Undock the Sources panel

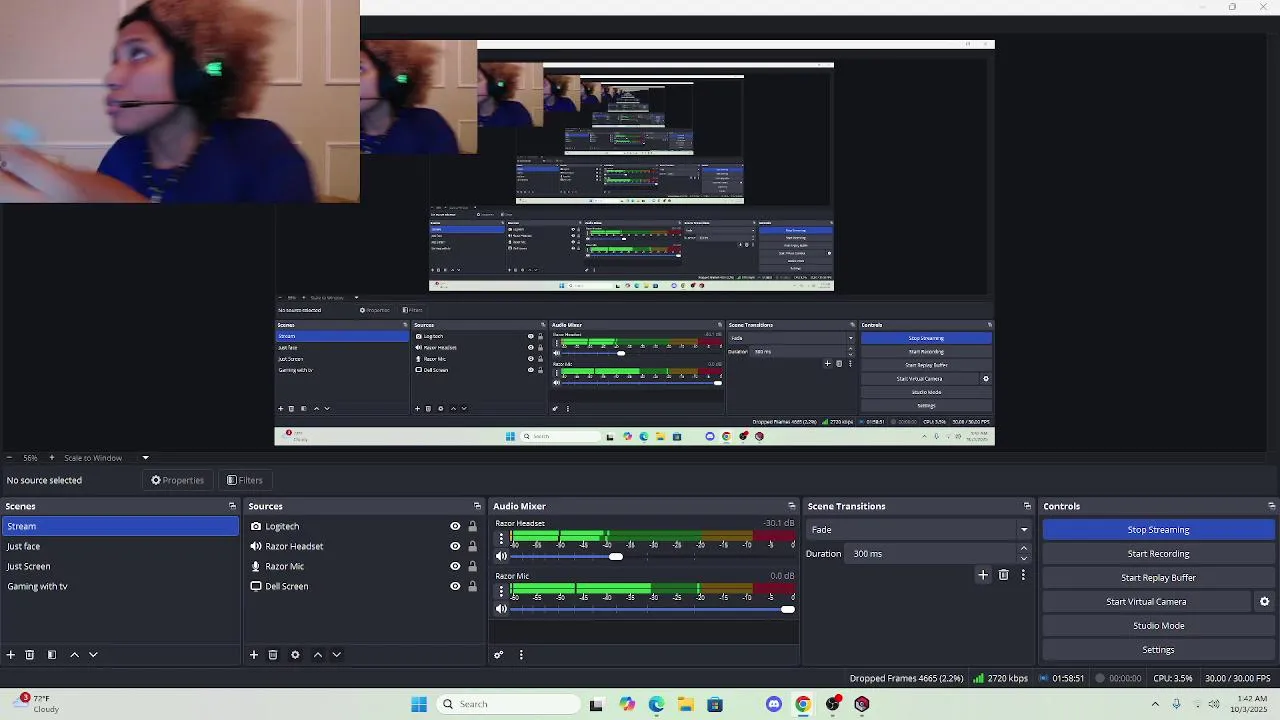pos(477,506)
